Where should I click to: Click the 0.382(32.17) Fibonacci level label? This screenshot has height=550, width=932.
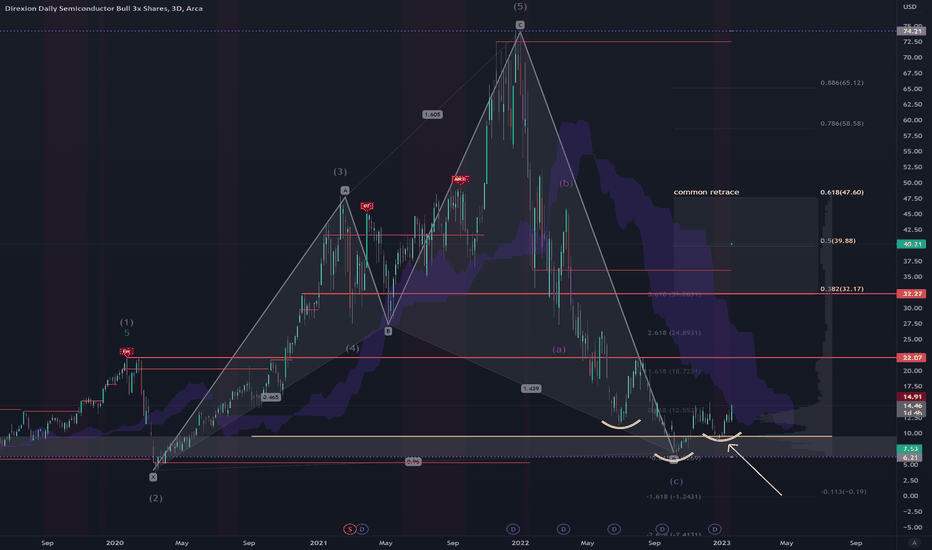coord(842,289)
